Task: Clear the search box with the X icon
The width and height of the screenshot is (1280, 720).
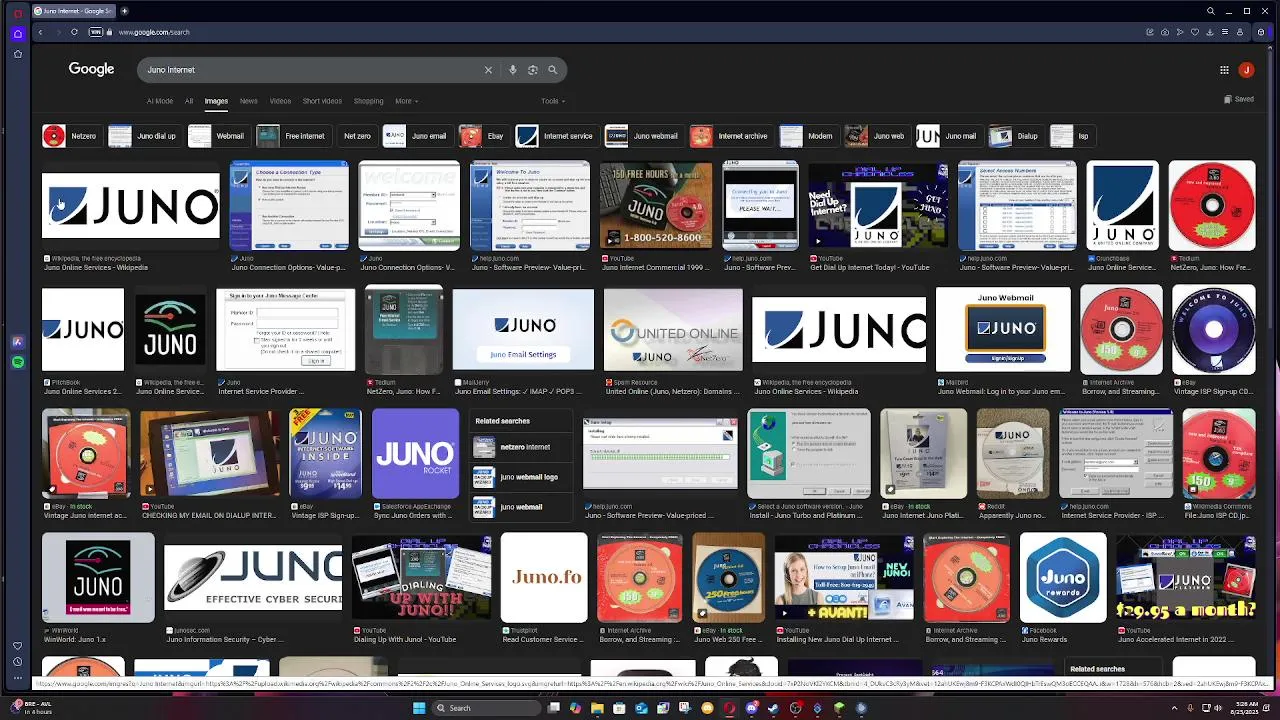Action: [x=488, y=70]
